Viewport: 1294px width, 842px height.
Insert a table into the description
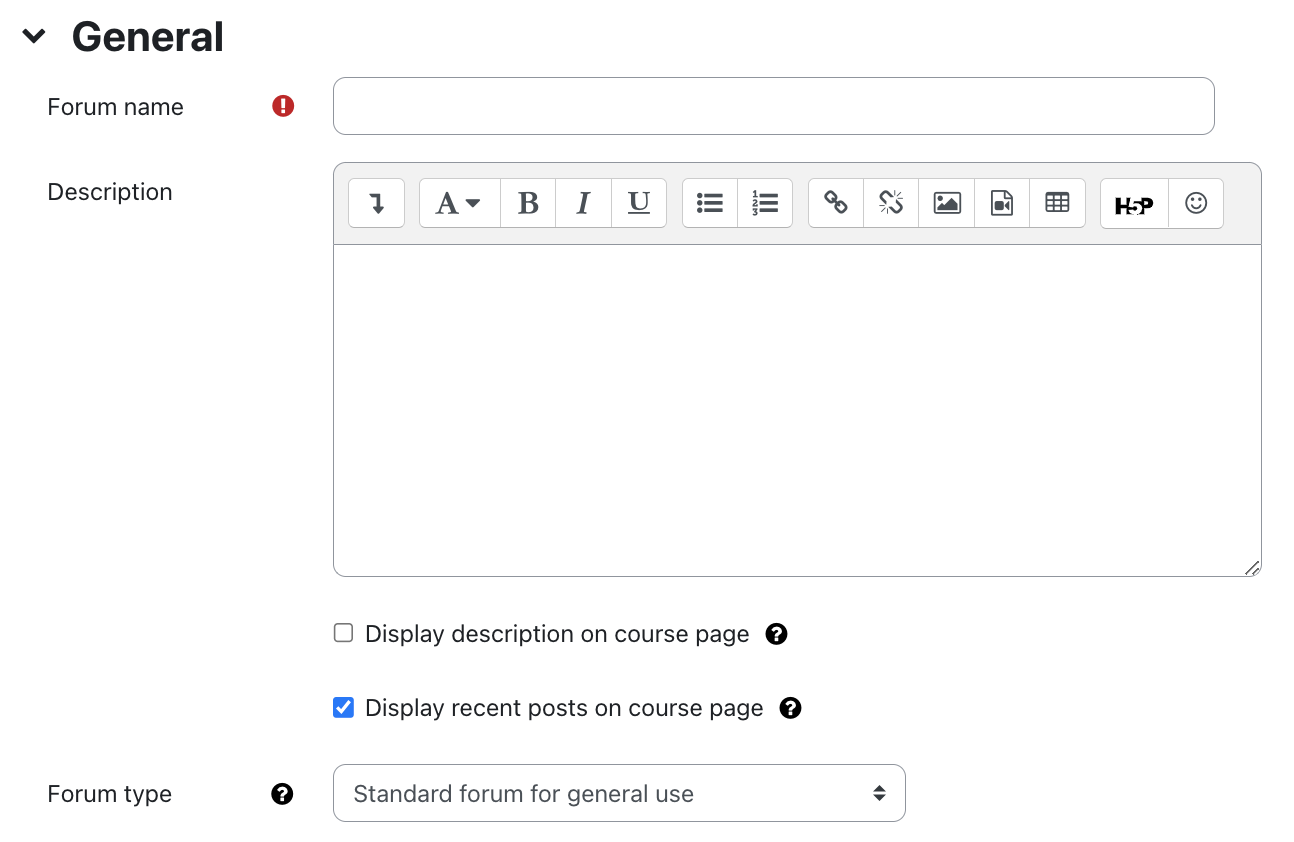click(1057, 204)
